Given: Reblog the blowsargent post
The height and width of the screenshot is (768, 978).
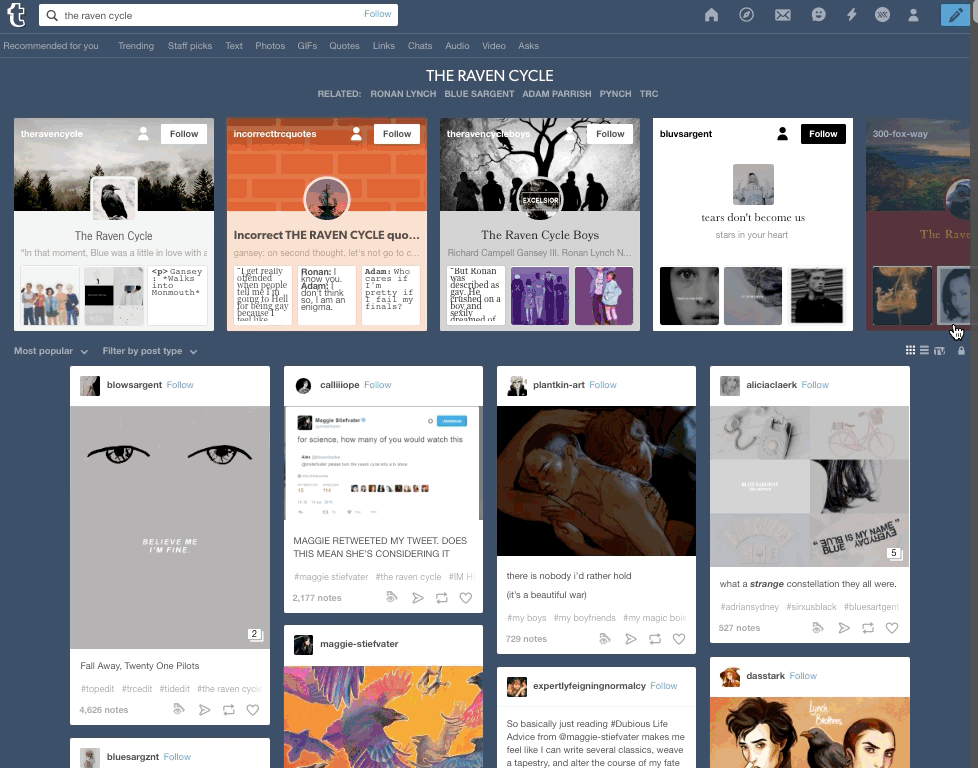Looking at the screenshot, I should (229, 710).
